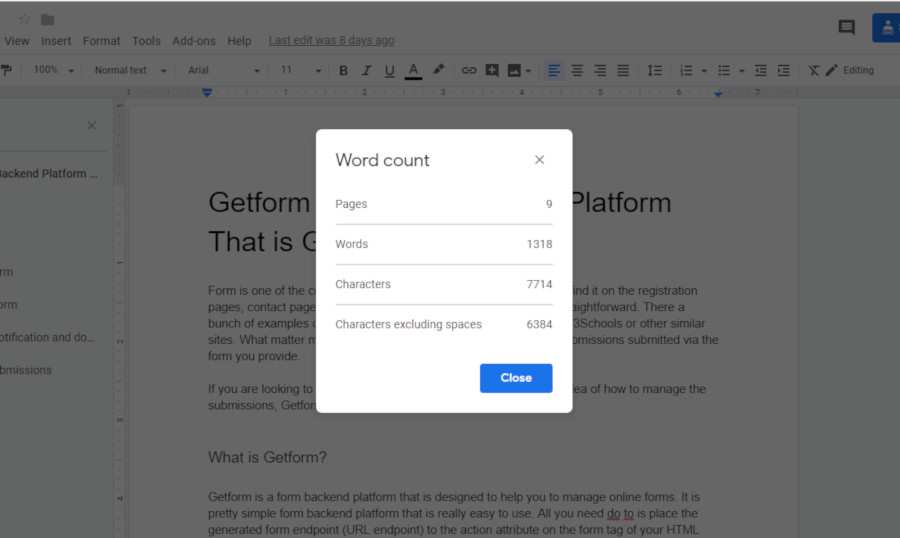
Task: Expand the Insert image dropdown arrow
Action: point(528,71)
